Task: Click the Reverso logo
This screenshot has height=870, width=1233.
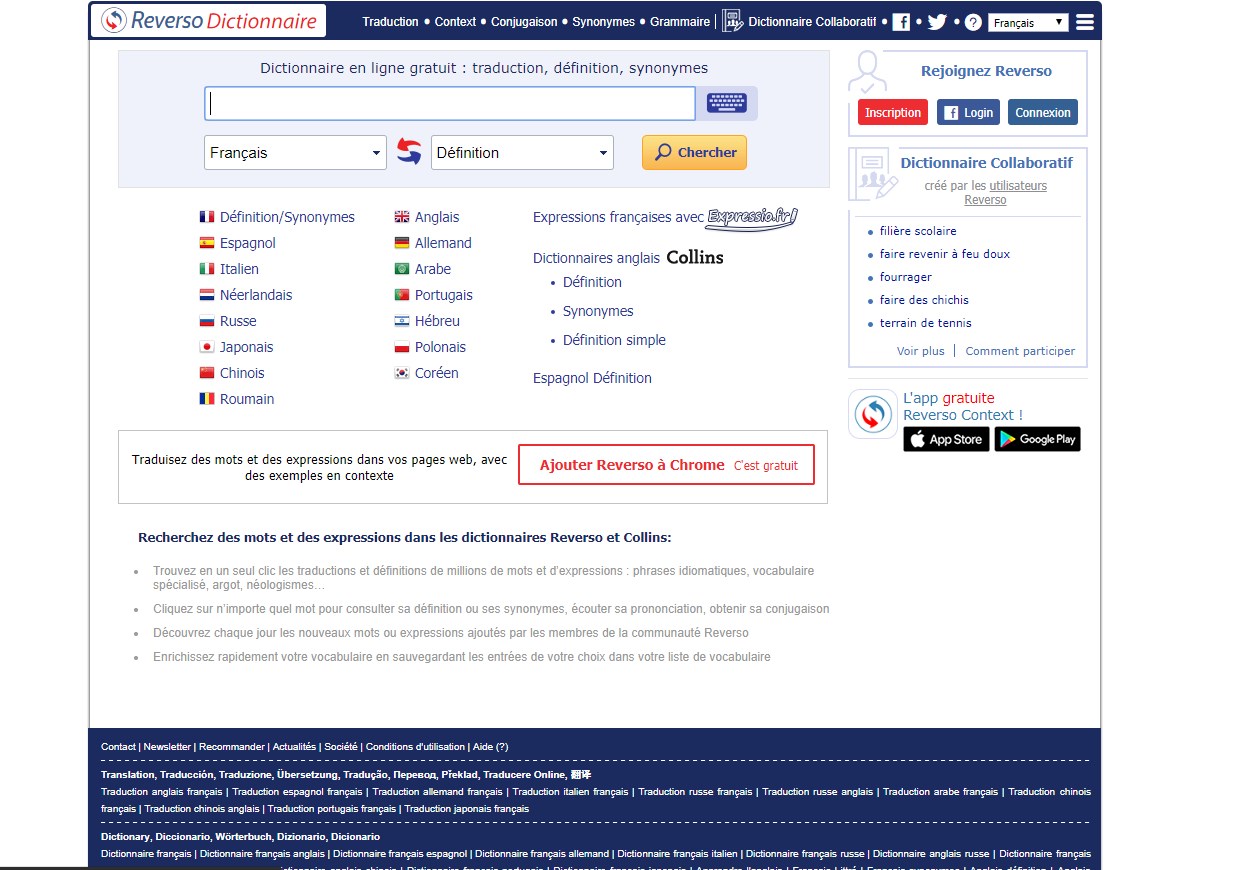Action: [x=207, y=19]
